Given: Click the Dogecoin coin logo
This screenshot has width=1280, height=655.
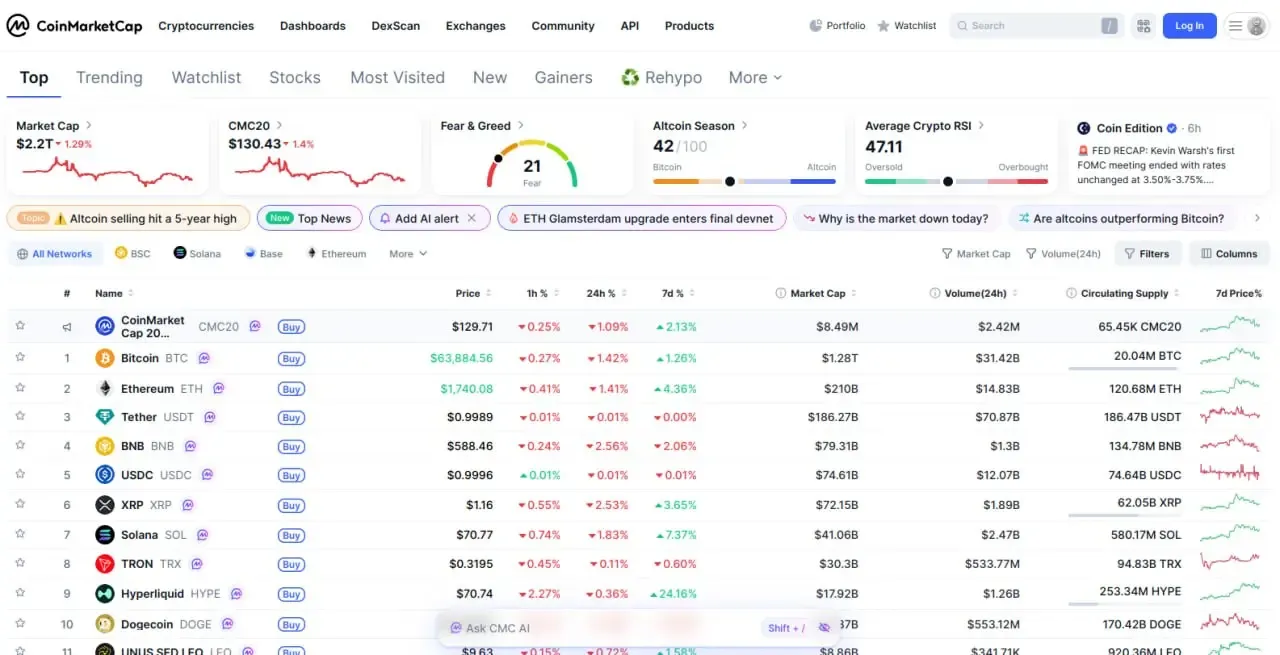Looking at the screenshot, I should [104, 624].
